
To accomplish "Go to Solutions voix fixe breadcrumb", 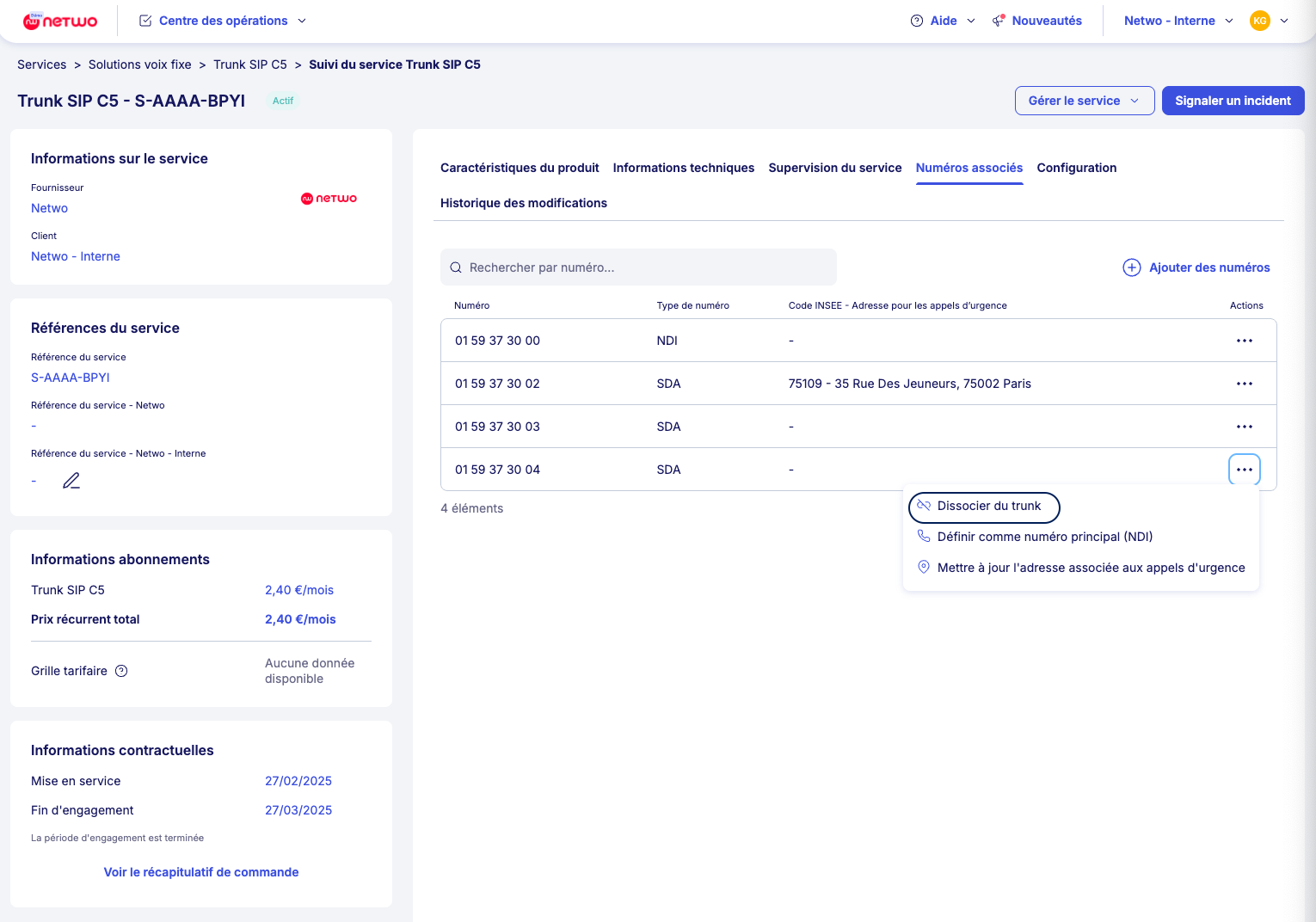I will click(x=140, y=65).
